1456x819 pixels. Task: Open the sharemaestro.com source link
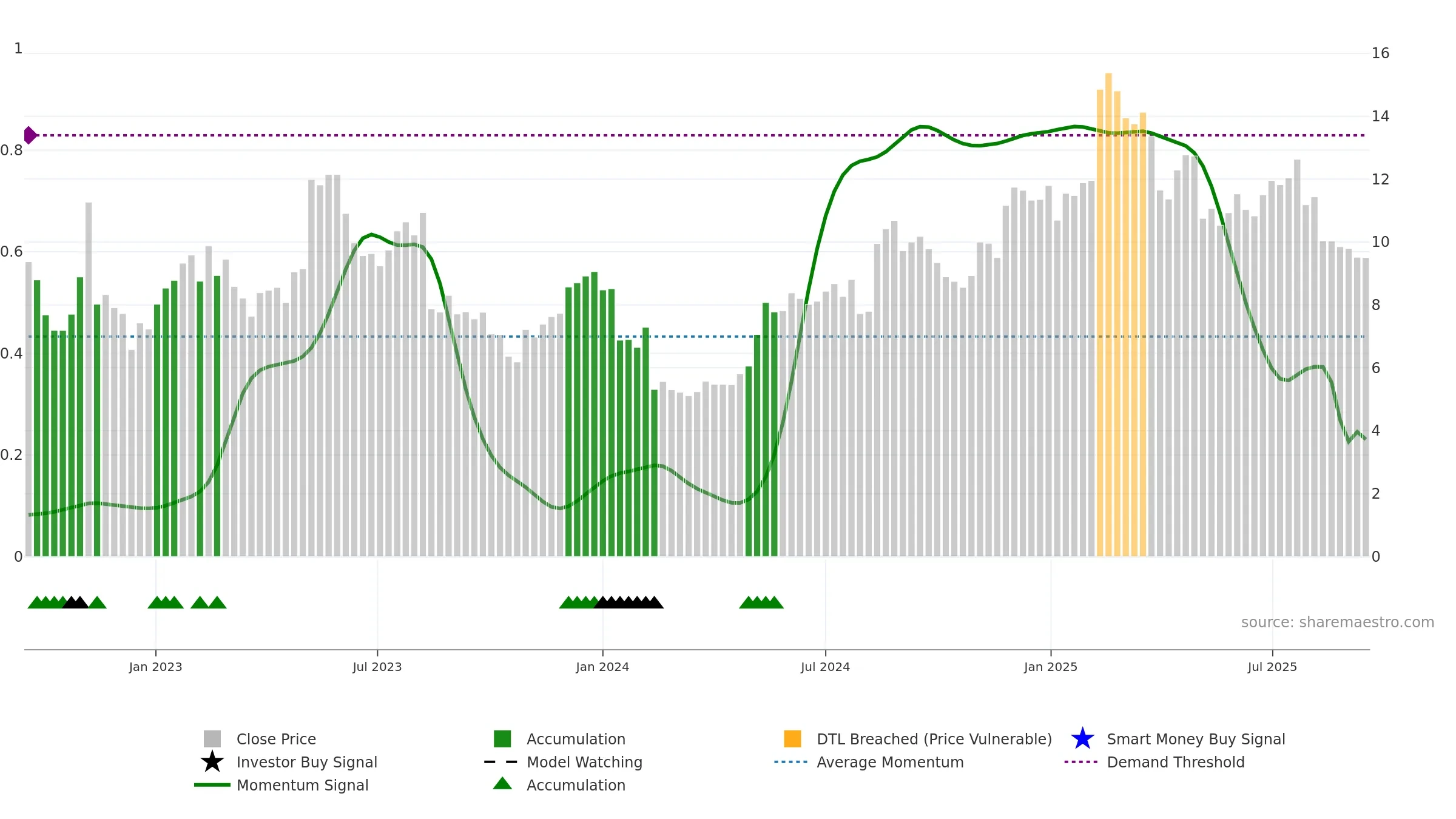pos(1337,622)
